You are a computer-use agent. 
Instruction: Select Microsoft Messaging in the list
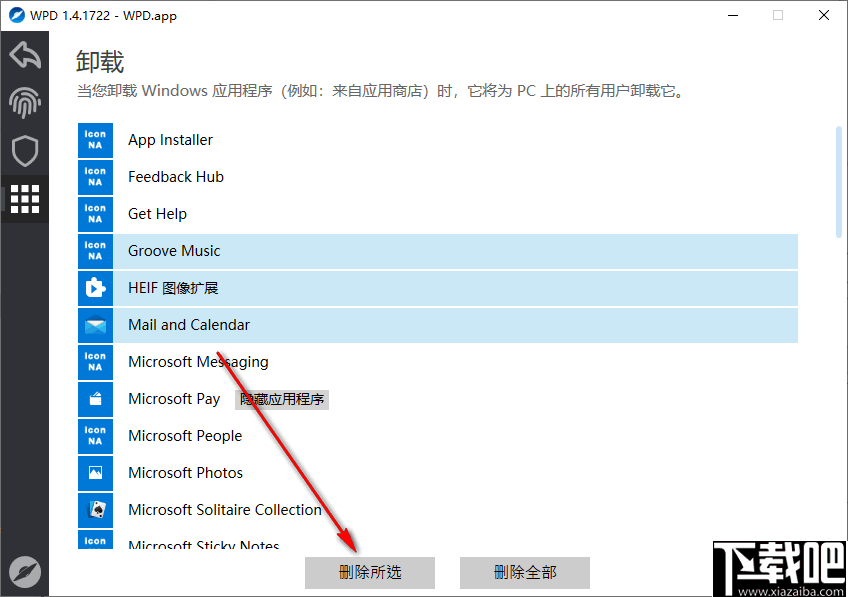(438, 362)
